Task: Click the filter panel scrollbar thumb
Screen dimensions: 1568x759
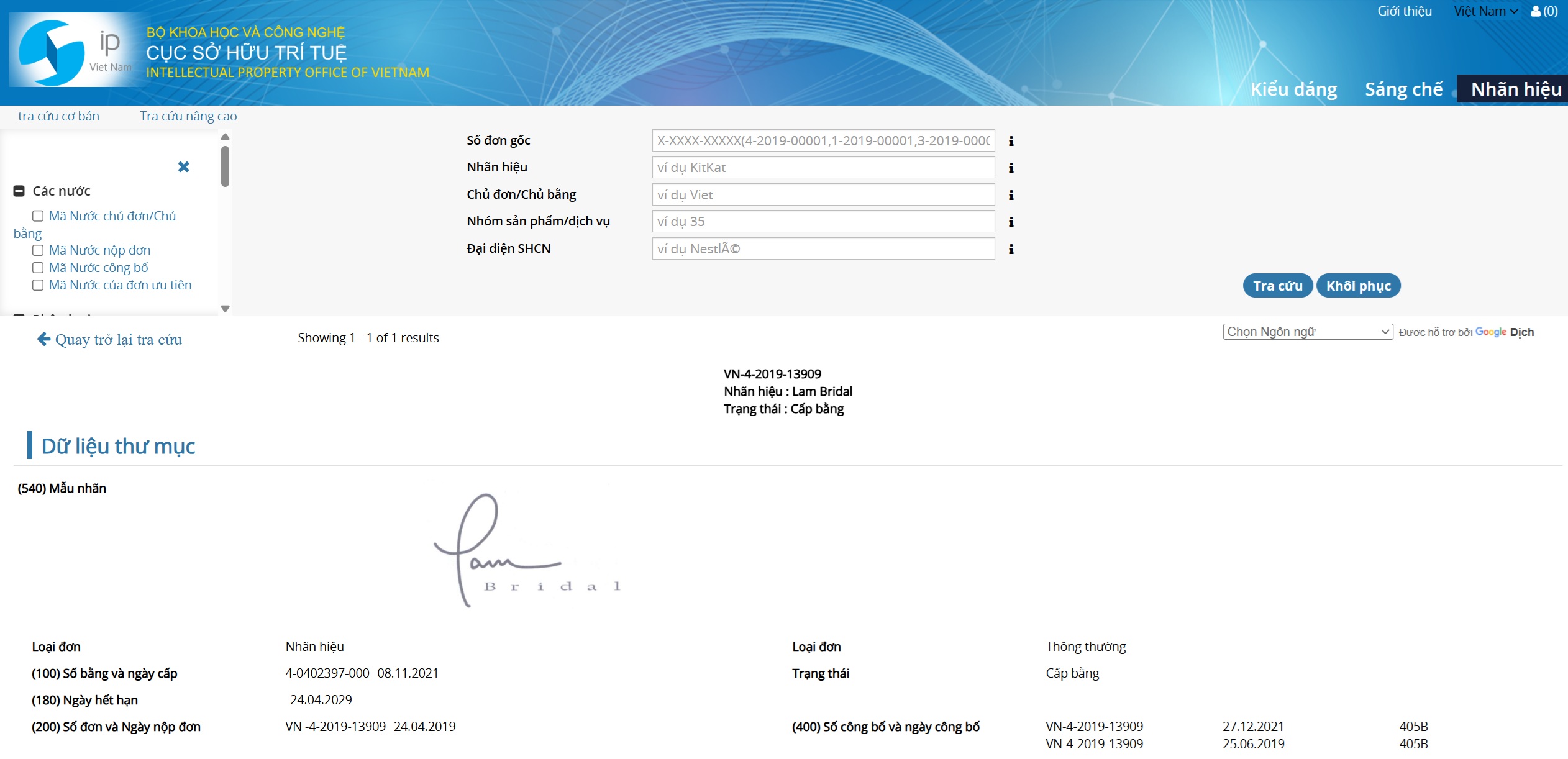Action: point(225,166)
